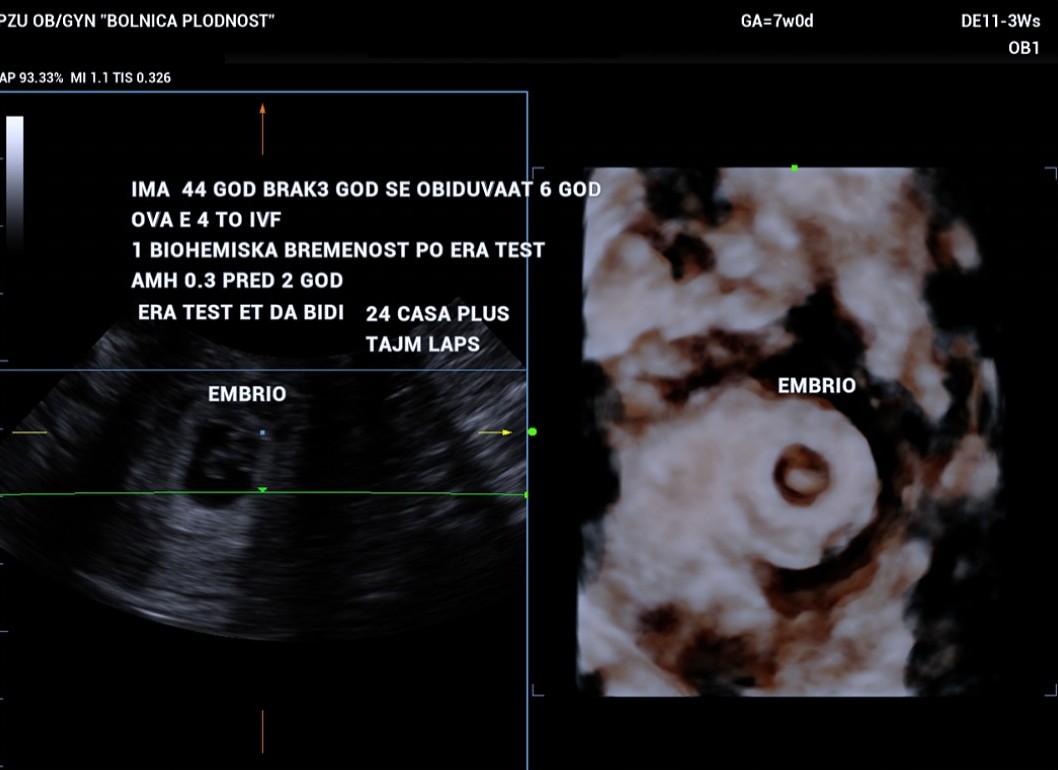Click annotation 'OVA E 4 TO IVF'
The image size is (1058, 770).
206,220
